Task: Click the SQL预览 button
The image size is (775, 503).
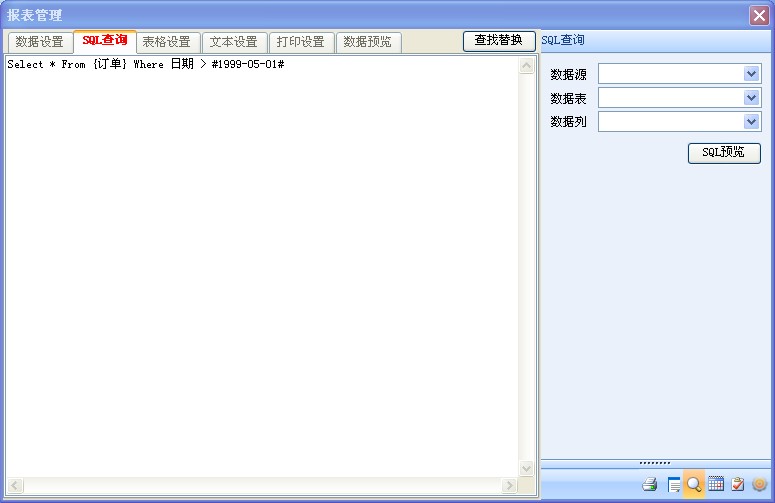Action: click(x=724, y=153)
